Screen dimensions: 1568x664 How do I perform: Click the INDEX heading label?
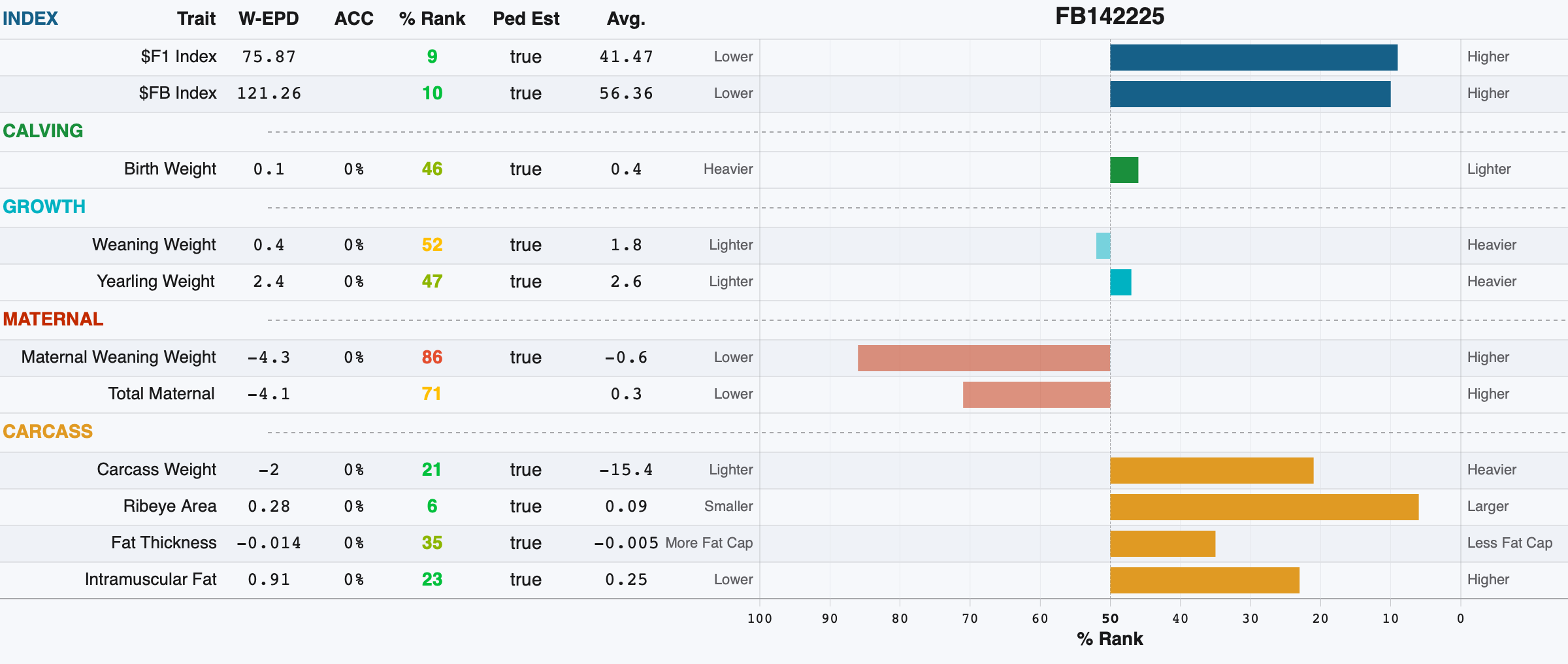(x=30, y=18)
